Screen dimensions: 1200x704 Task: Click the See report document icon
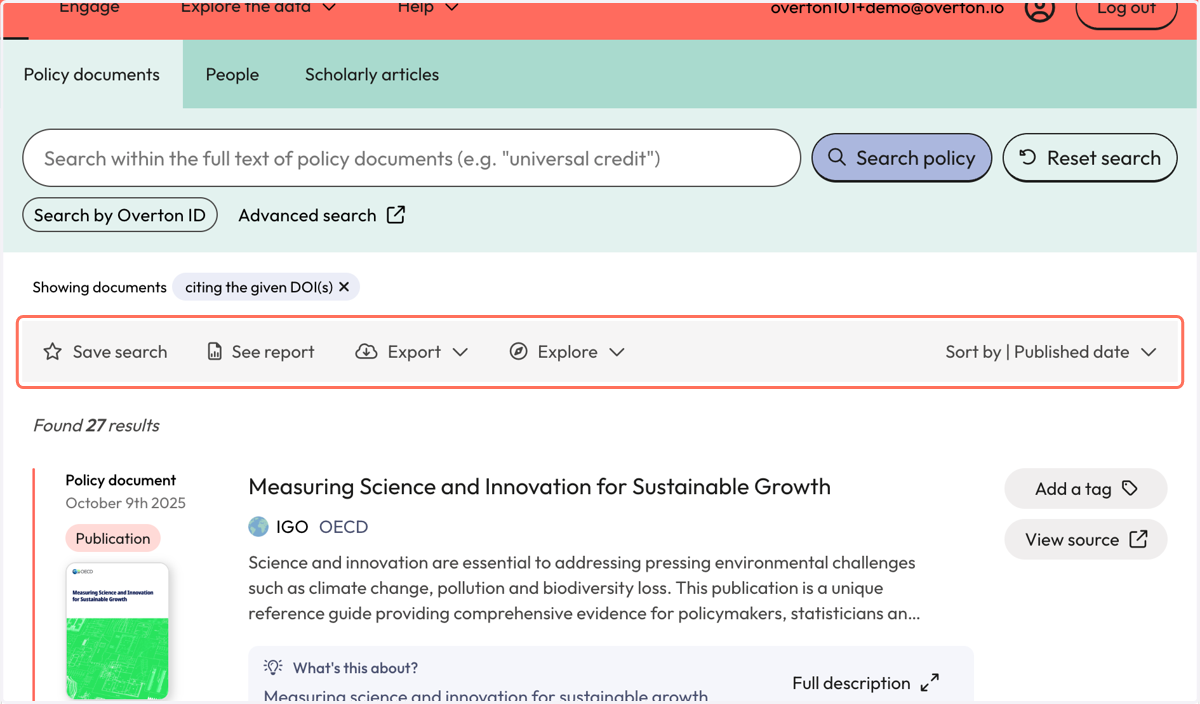(x=214, y=352)
